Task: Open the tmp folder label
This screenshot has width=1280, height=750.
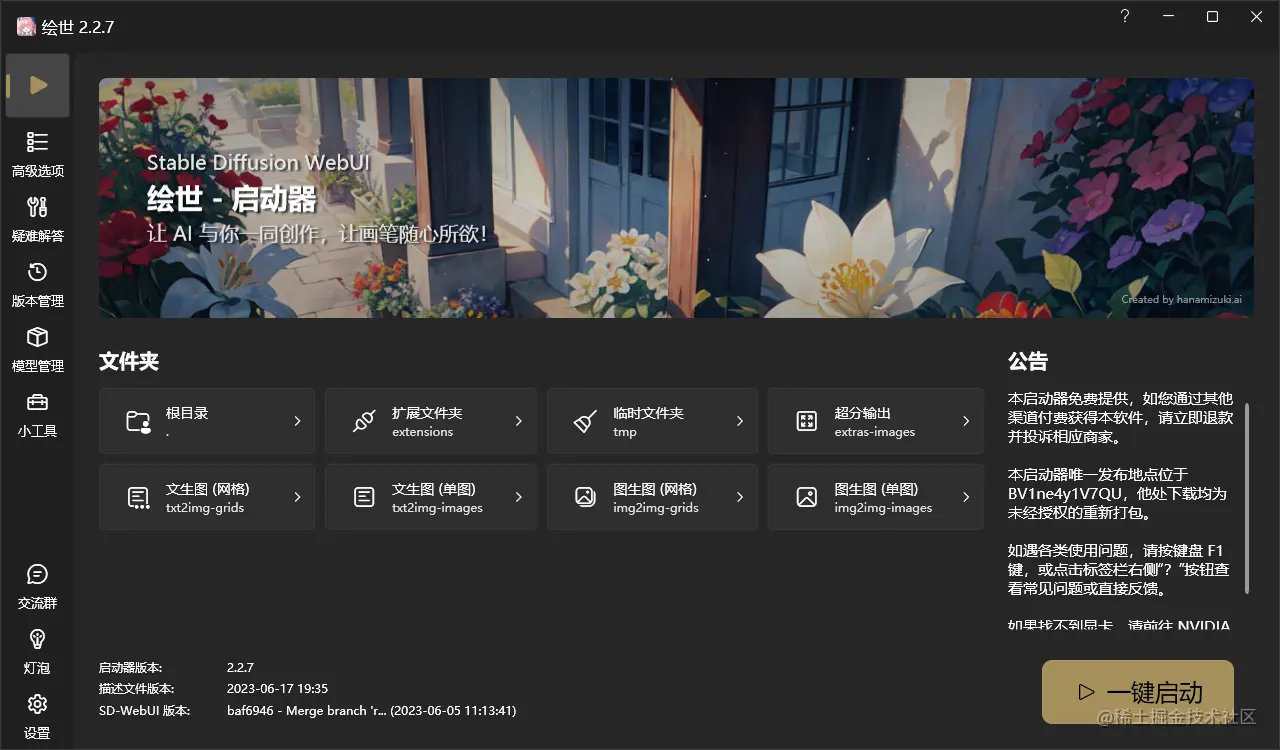Action: point(625,432)
